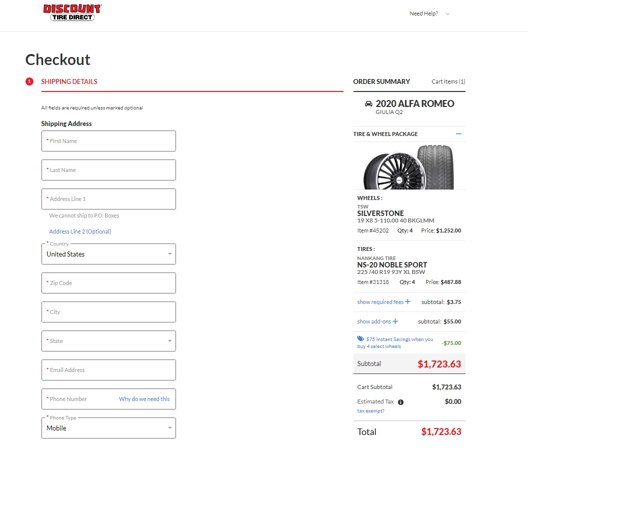Click the ORDER SUMMARY heading
The width and height of the screenshot is (640, 512).
381,82
